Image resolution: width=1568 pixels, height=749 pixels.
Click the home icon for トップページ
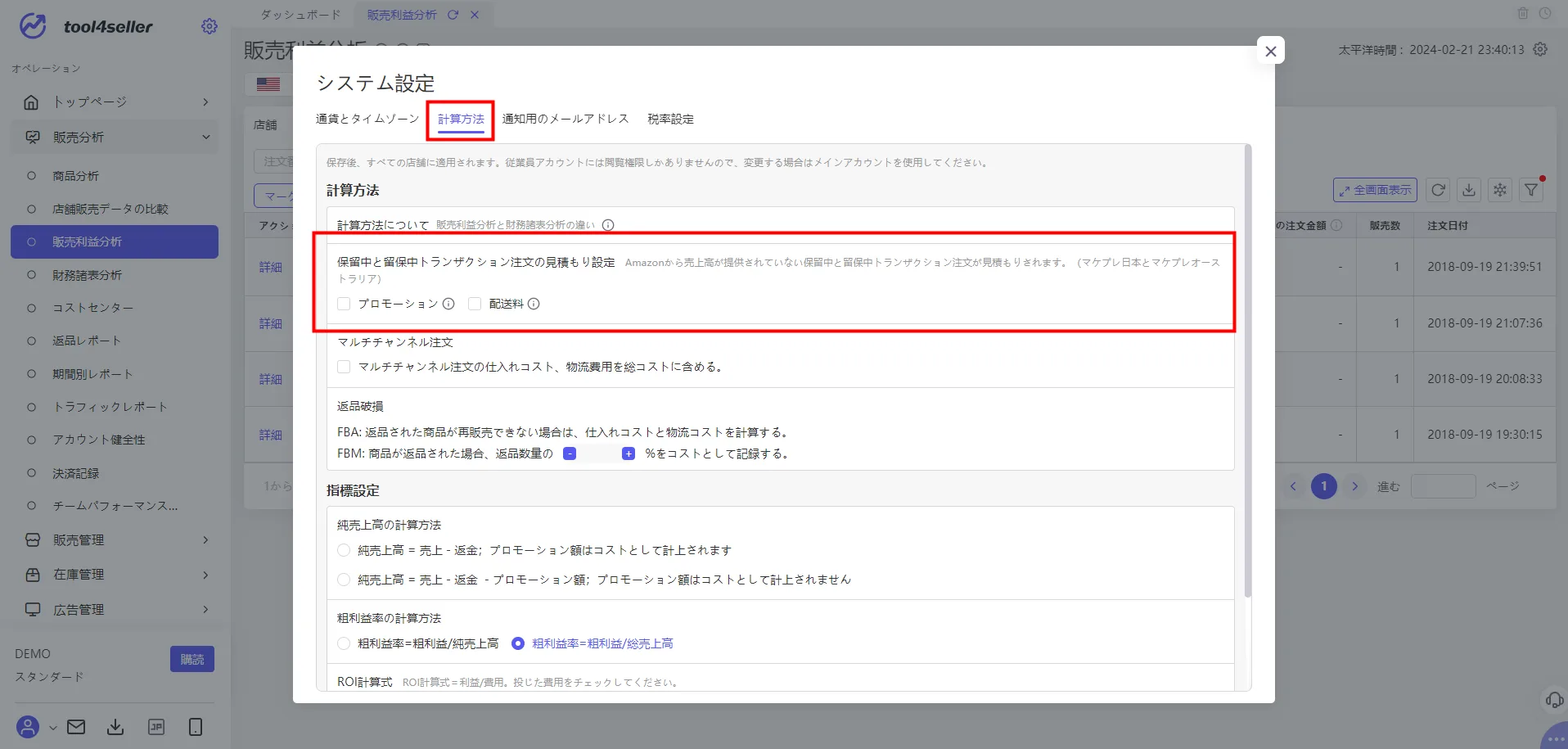[x=31, y=102]
